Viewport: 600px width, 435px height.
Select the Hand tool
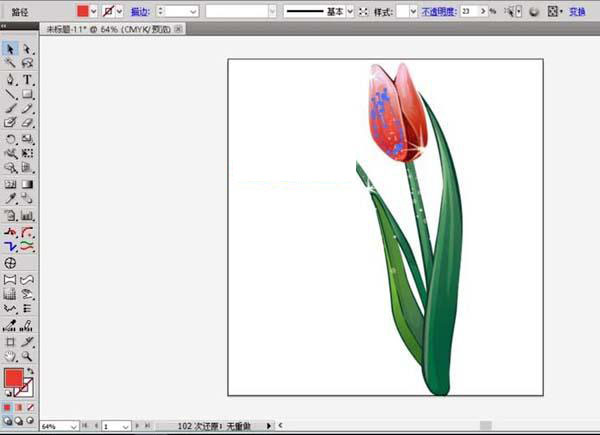(x=10, y=356)
